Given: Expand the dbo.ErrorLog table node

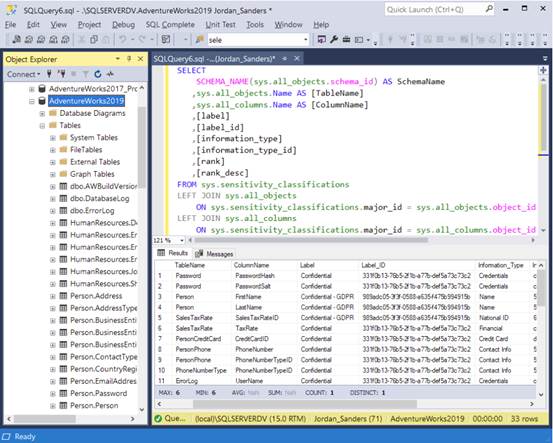Looking at the screenshot, I should click(53, 211).
